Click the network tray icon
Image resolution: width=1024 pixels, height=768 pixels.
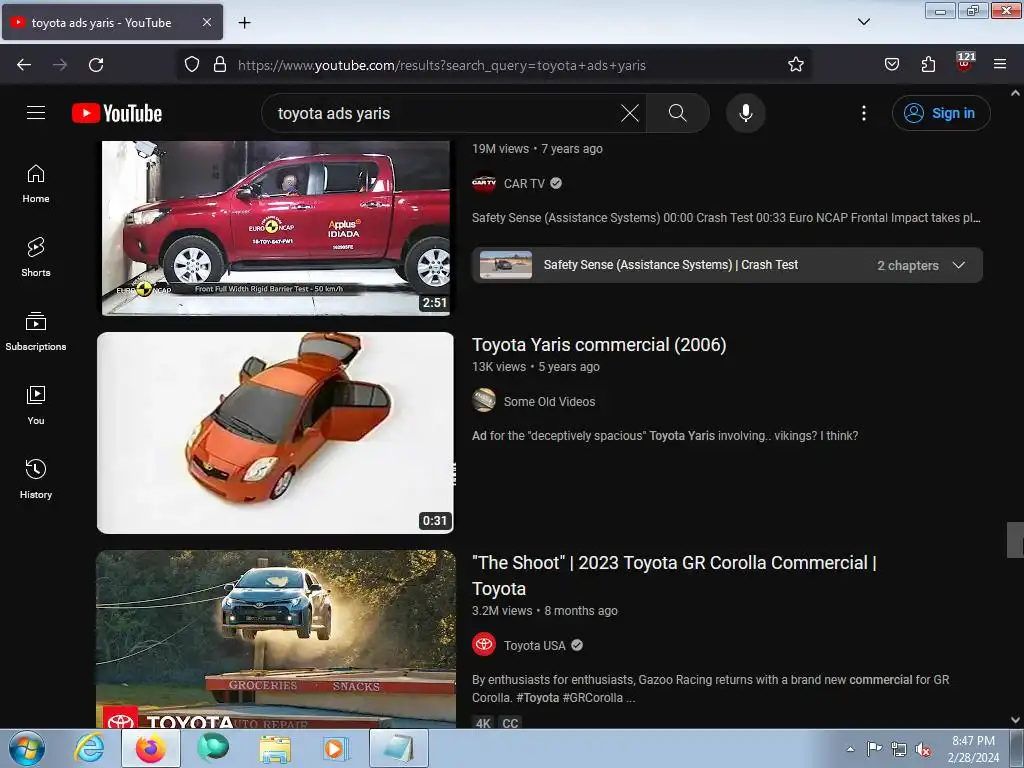[x=899, y=749]
